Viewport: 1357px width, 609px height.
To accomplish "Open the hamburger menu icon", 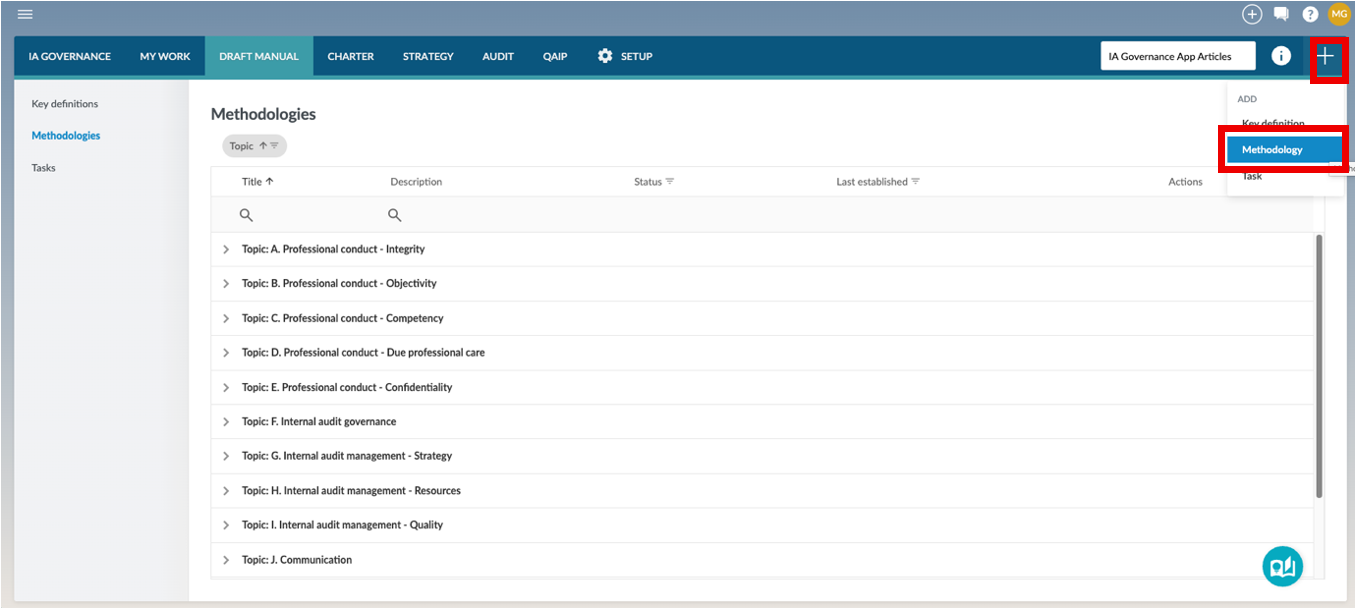I will tap(26, 14).
